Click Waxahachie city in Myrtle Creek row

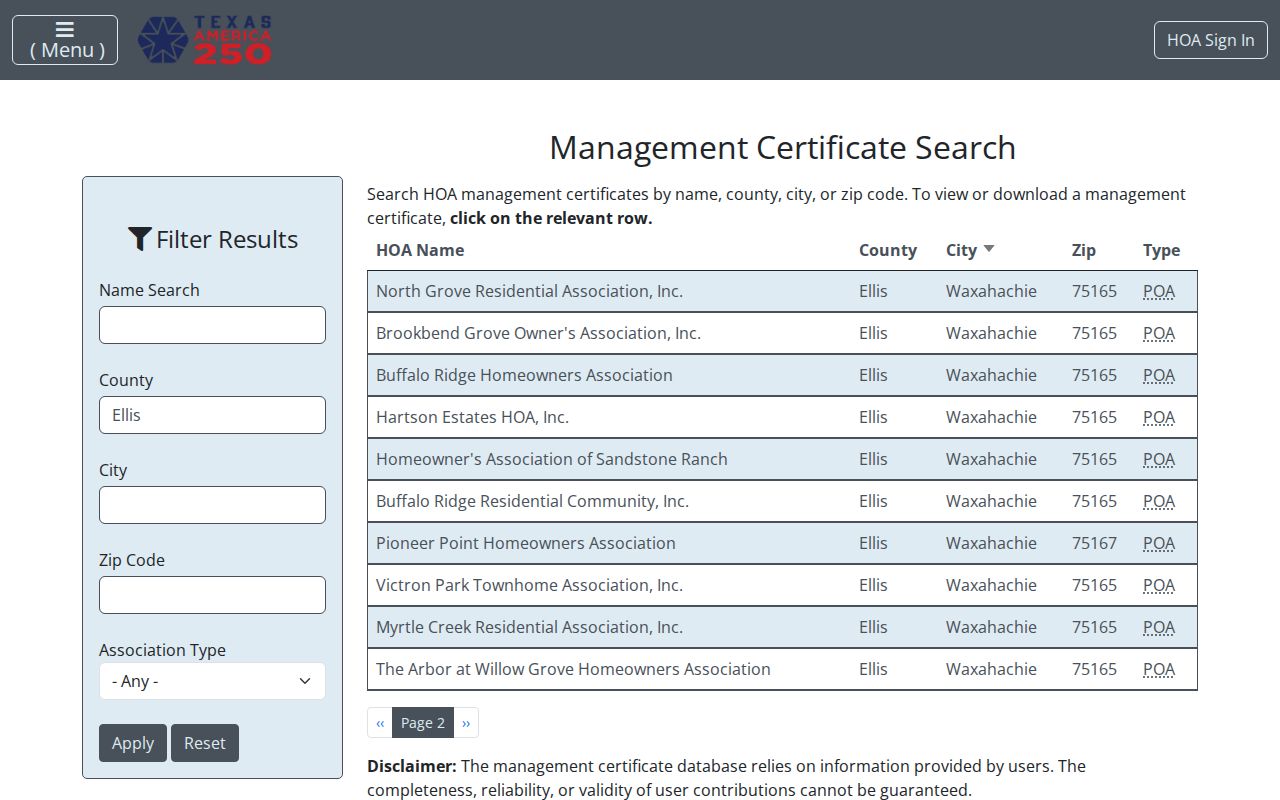991,627
